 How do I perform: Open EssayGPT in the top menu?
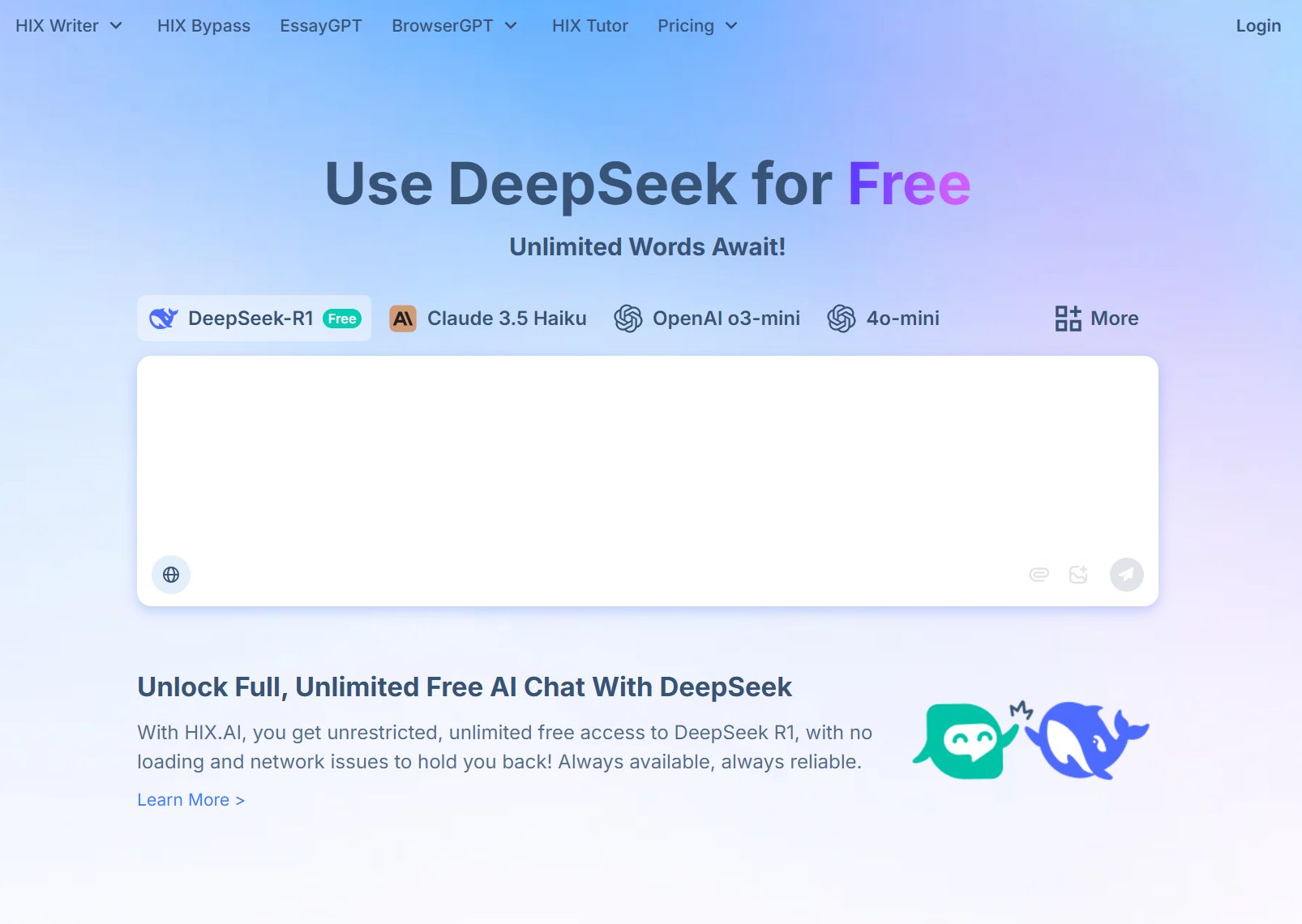[321, 26]
